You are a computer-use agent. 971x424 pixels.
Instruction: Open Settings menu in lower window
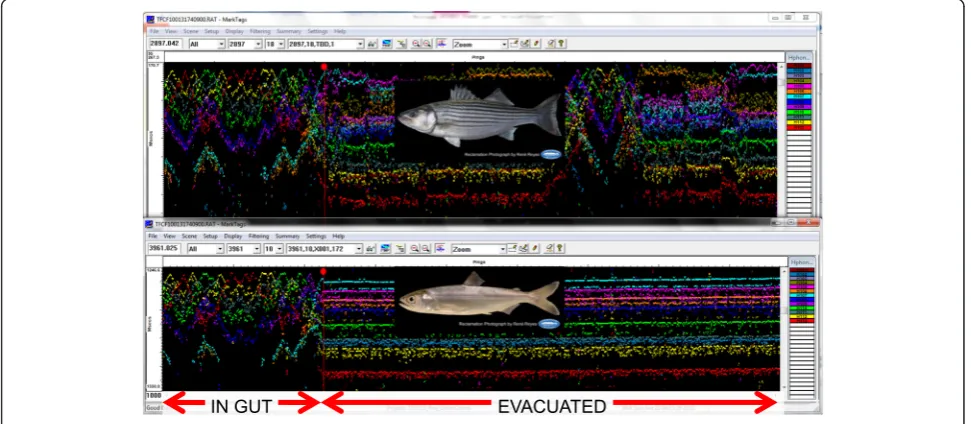pyautogui.click(x=316, y=236)
